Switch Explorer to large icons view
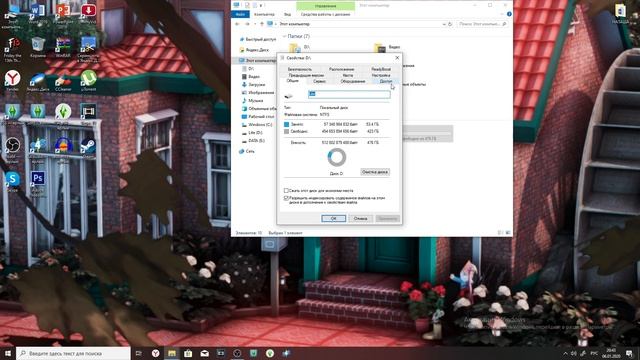The image size is (640, 360). click(508, 233)
